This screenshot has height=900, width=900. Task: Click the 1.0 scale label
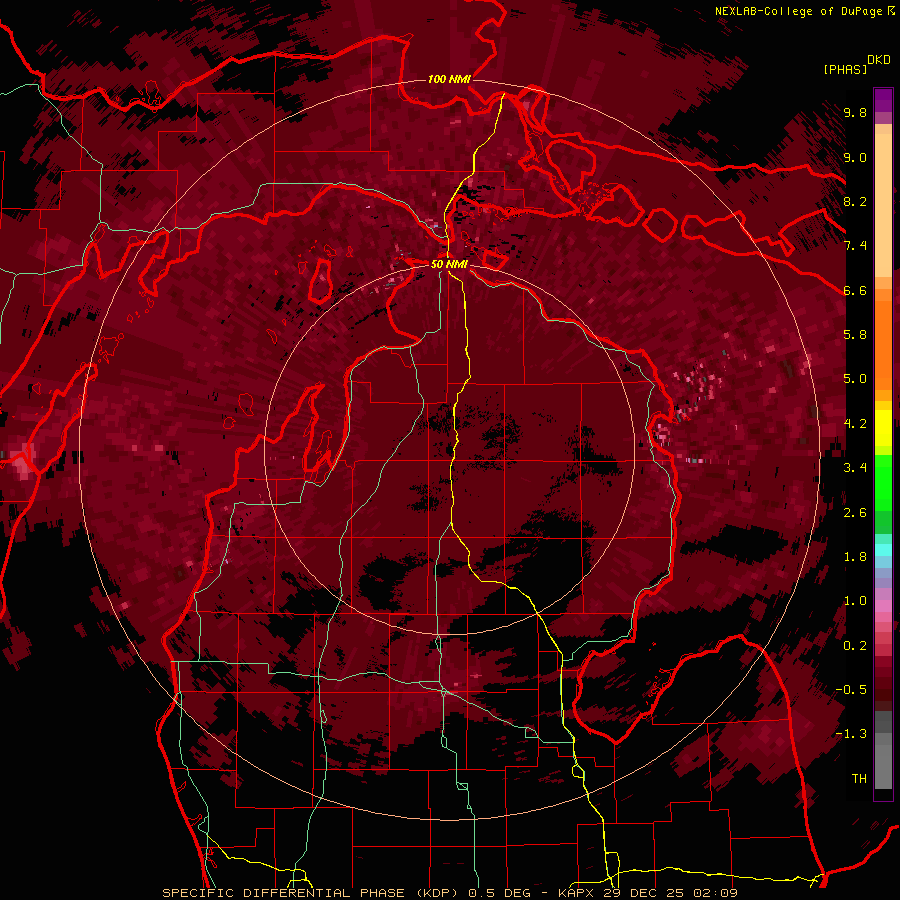(x=855, y=601)
